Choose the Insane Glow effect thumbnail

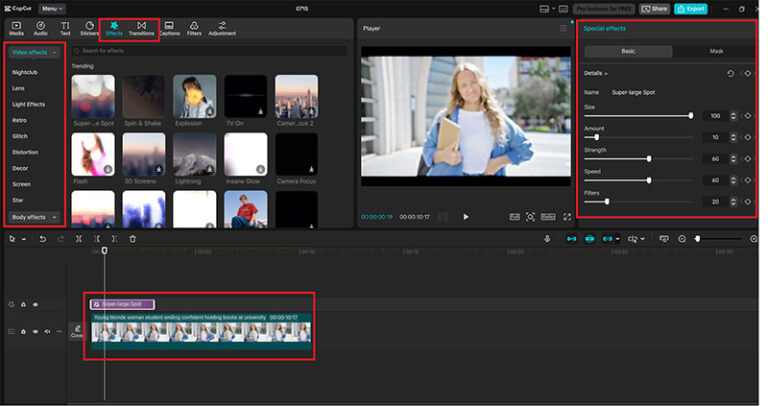245,154
